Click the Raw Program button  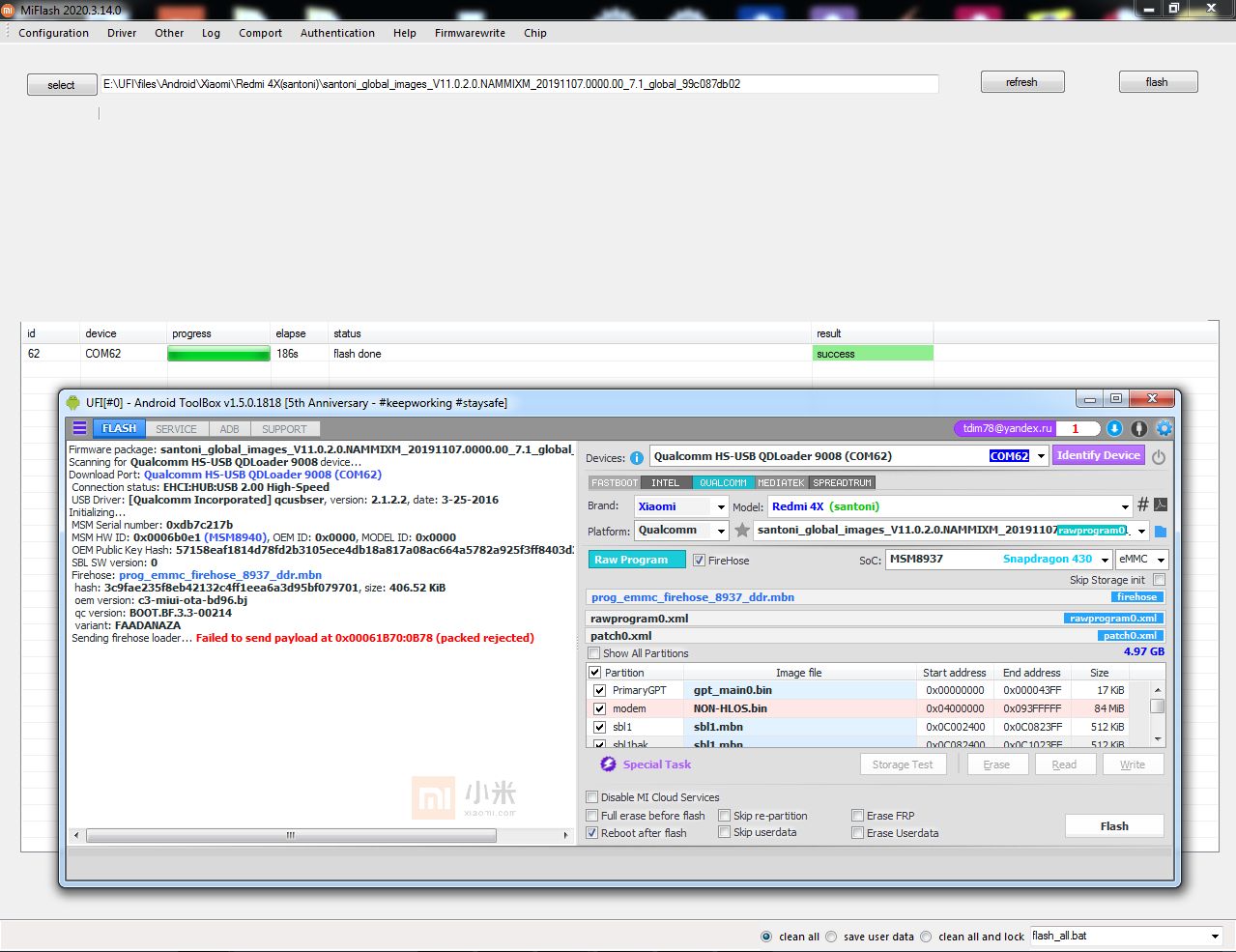point(637,560)
